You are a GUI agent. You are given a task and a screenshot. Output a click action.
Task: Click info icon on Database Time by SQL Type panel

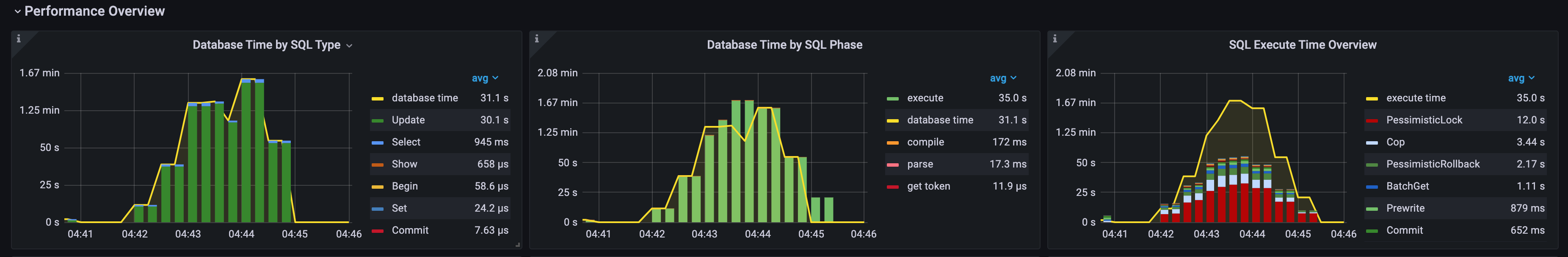coord(19,39)
